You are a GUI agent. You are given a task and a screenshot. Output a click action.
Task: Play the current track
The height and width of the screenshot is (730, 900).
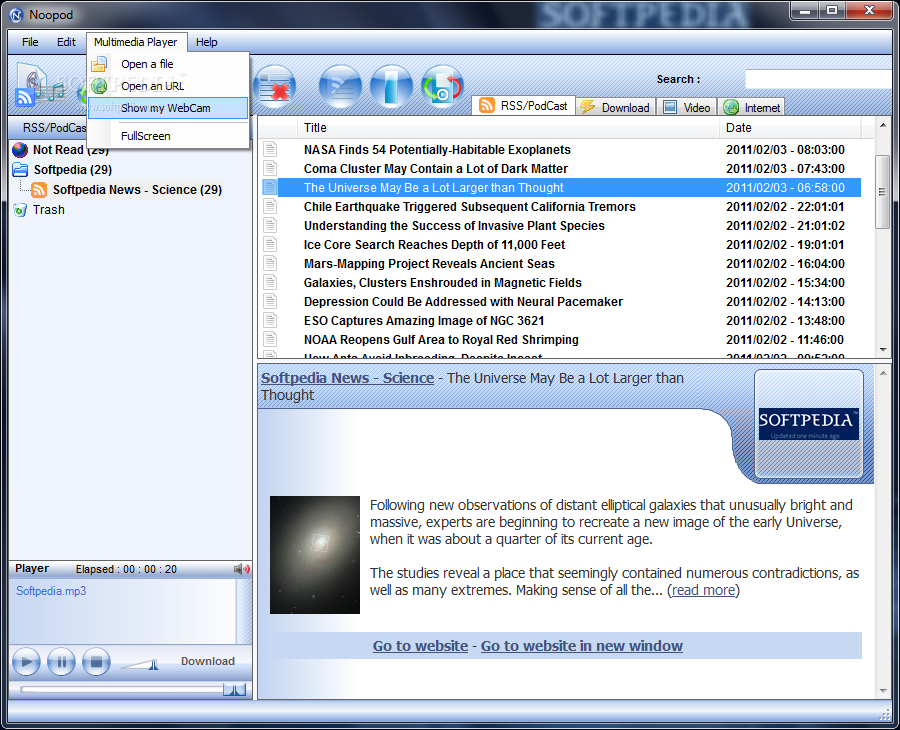tap(26, 662)
